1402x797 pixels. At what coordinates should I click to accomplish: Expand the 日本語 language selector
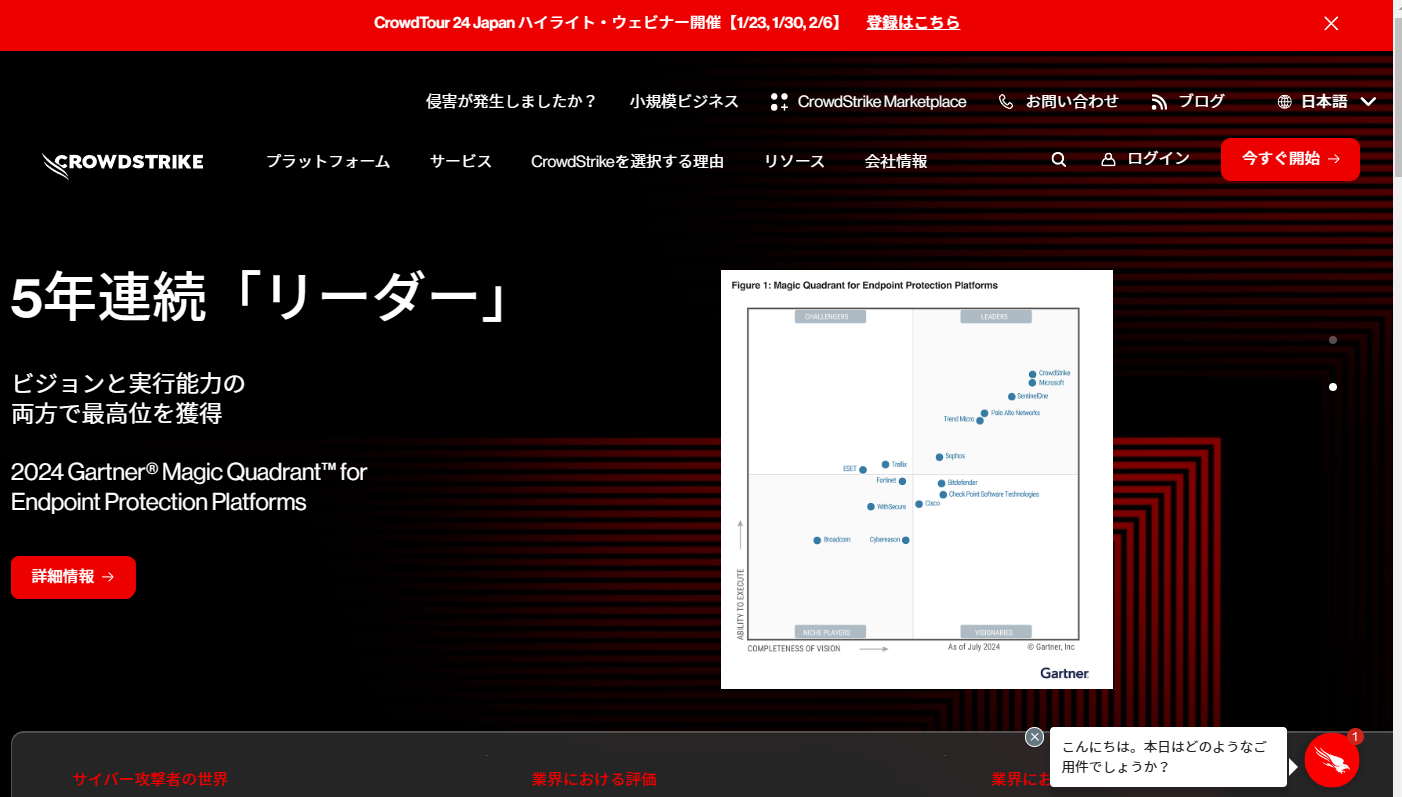[x=1327, y=101]
